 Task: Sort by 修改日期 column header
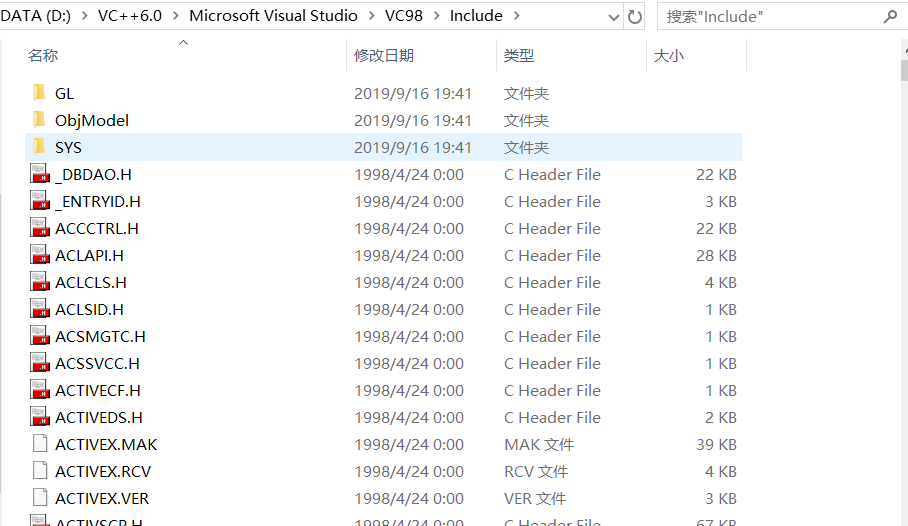click(x=384, y=56)
